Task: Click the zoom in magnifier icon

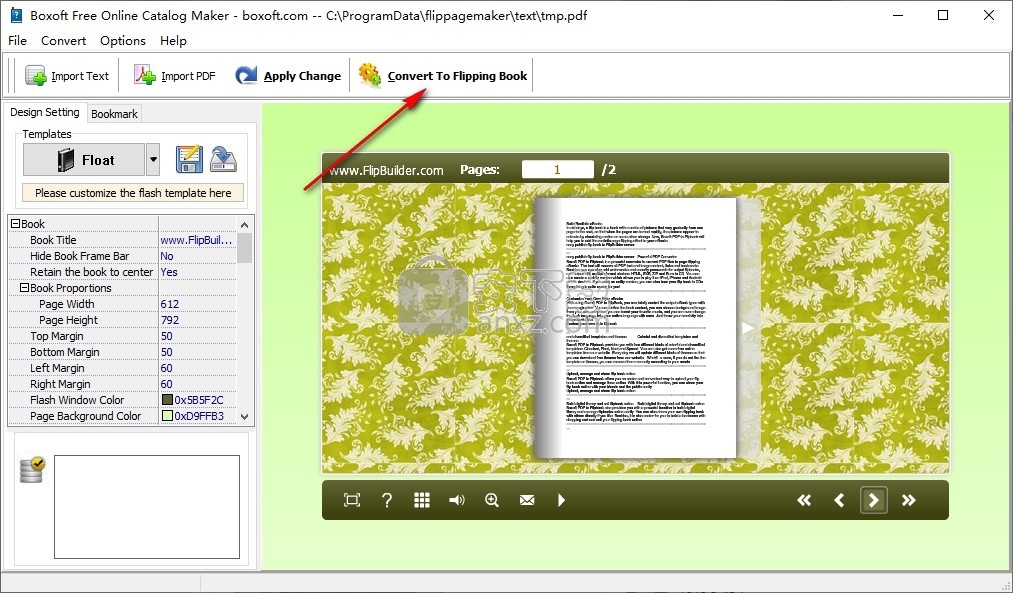Action: click(x=492, y=500)
